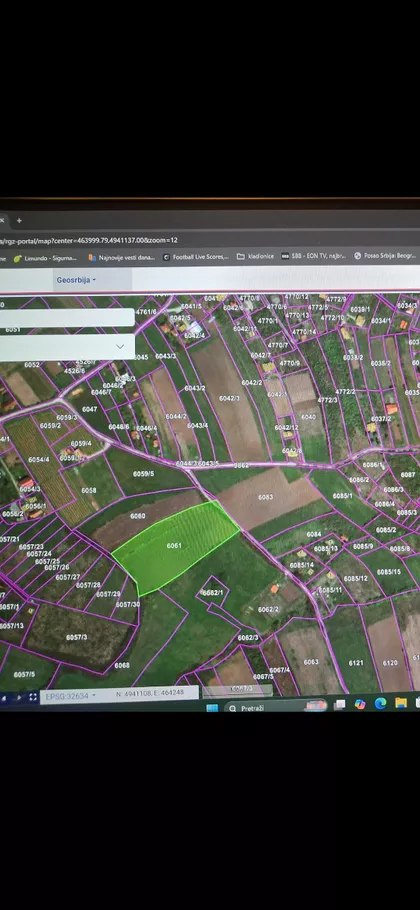The image size is (420, 910).
Task: Select highlighted green parcel 6061 on map
Action: [x=174, y=546]
